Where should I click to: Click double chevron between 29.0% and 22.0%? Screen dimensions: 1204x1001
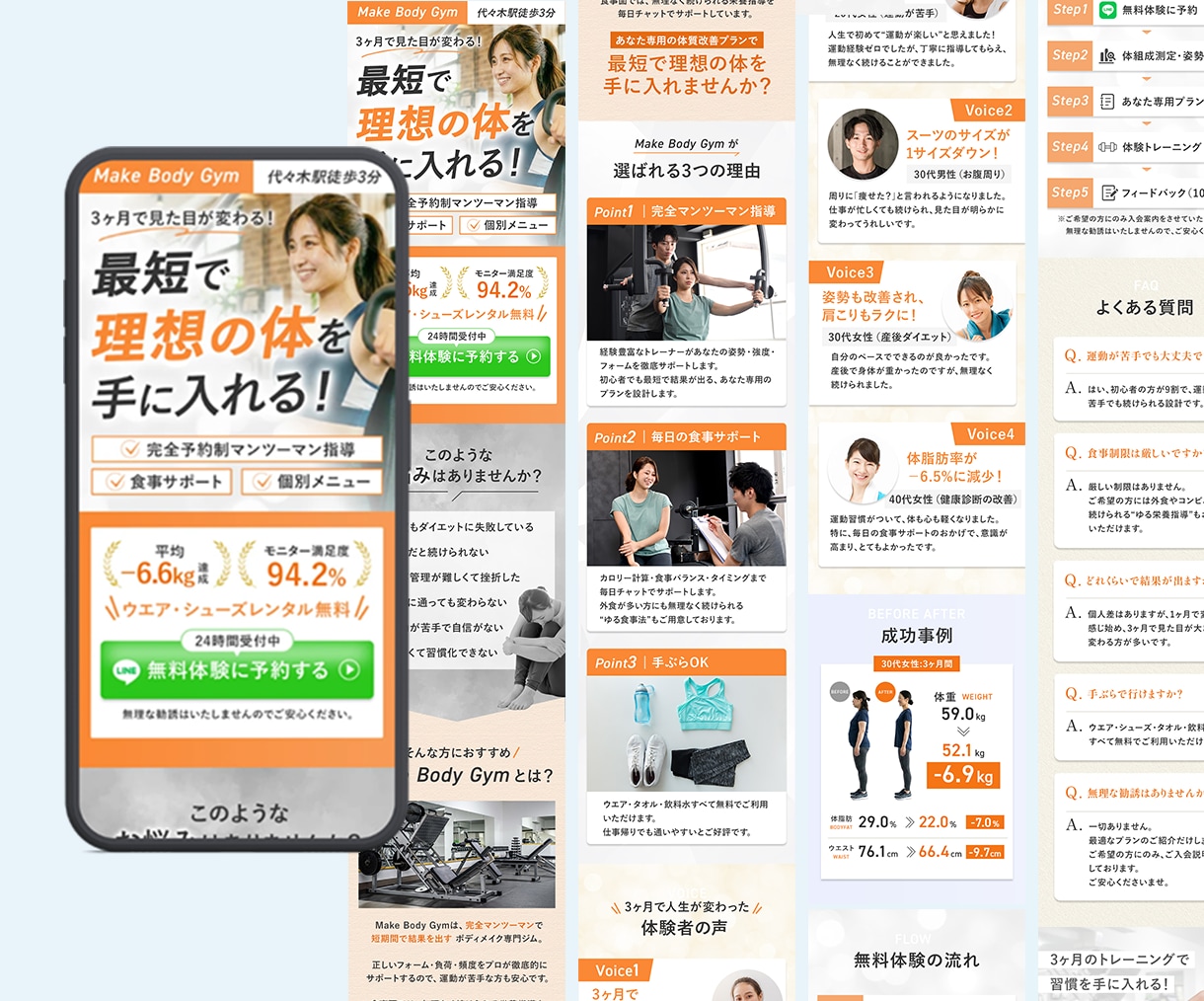[x=909, y=822]
